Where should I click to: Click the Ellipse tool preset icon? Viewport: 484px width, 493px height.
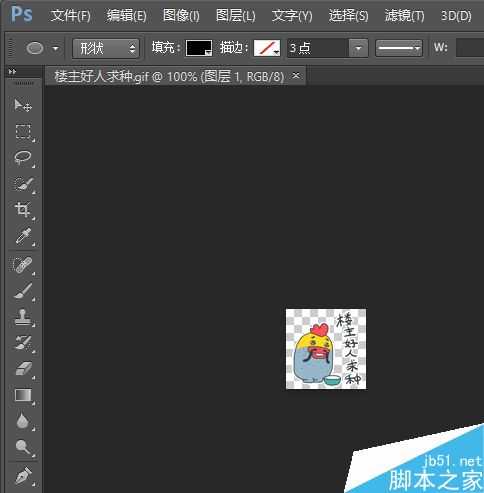[x=35, y=48]
